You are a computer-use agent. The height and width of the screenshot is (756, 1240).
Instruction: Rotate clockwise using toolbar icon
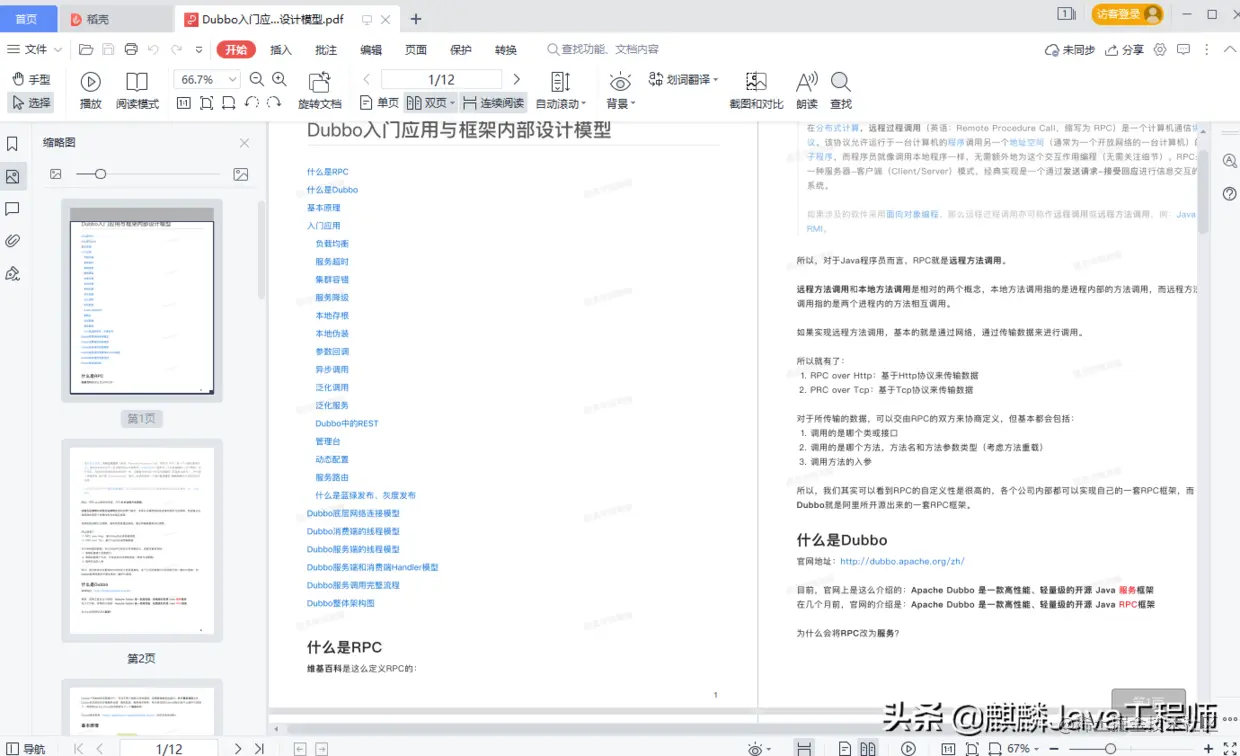274,103
